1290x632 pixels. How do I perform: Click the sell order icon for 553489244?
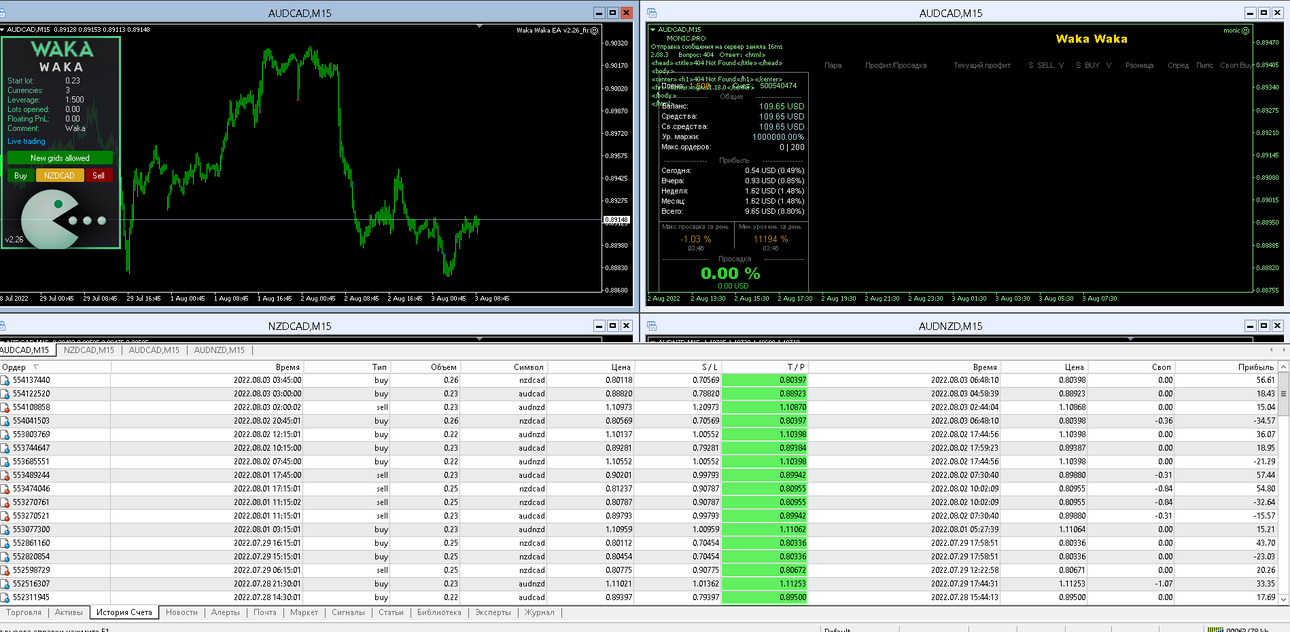[x=6, y=475]
